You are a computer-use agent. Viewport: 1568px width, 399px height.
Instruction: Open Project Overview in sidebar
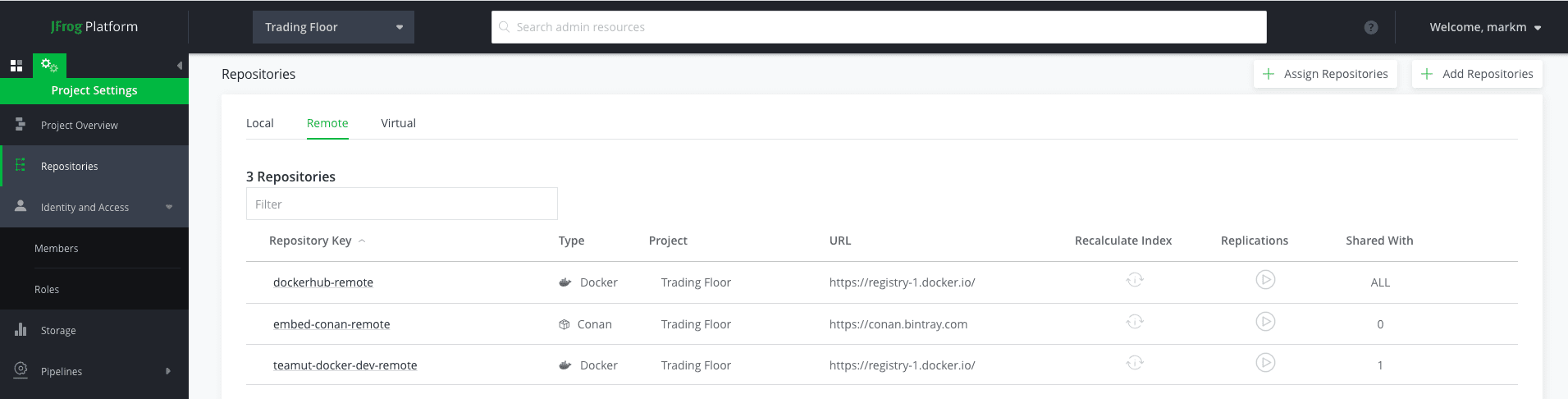[94, 125]
